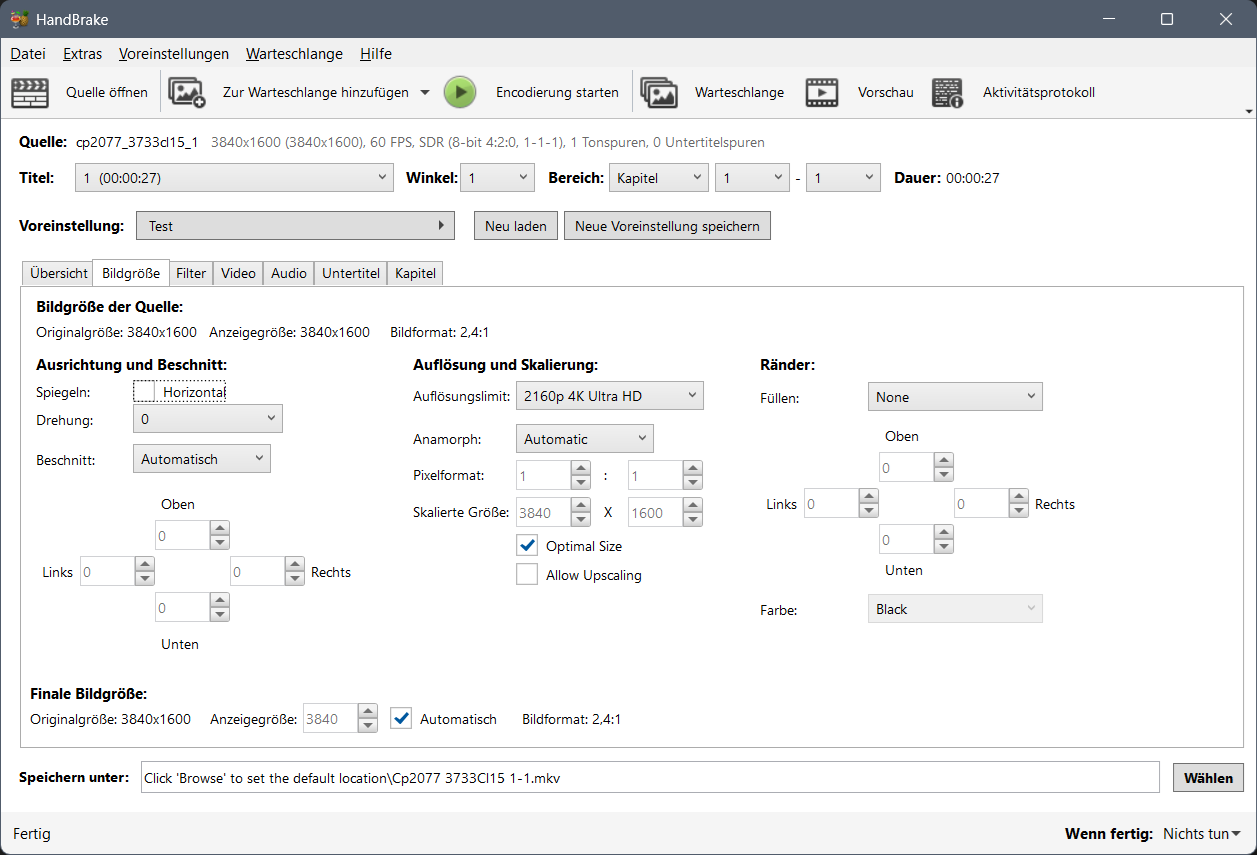Click the Speichern unter path field
1257x855 pixels.
(x=650, y=777)
